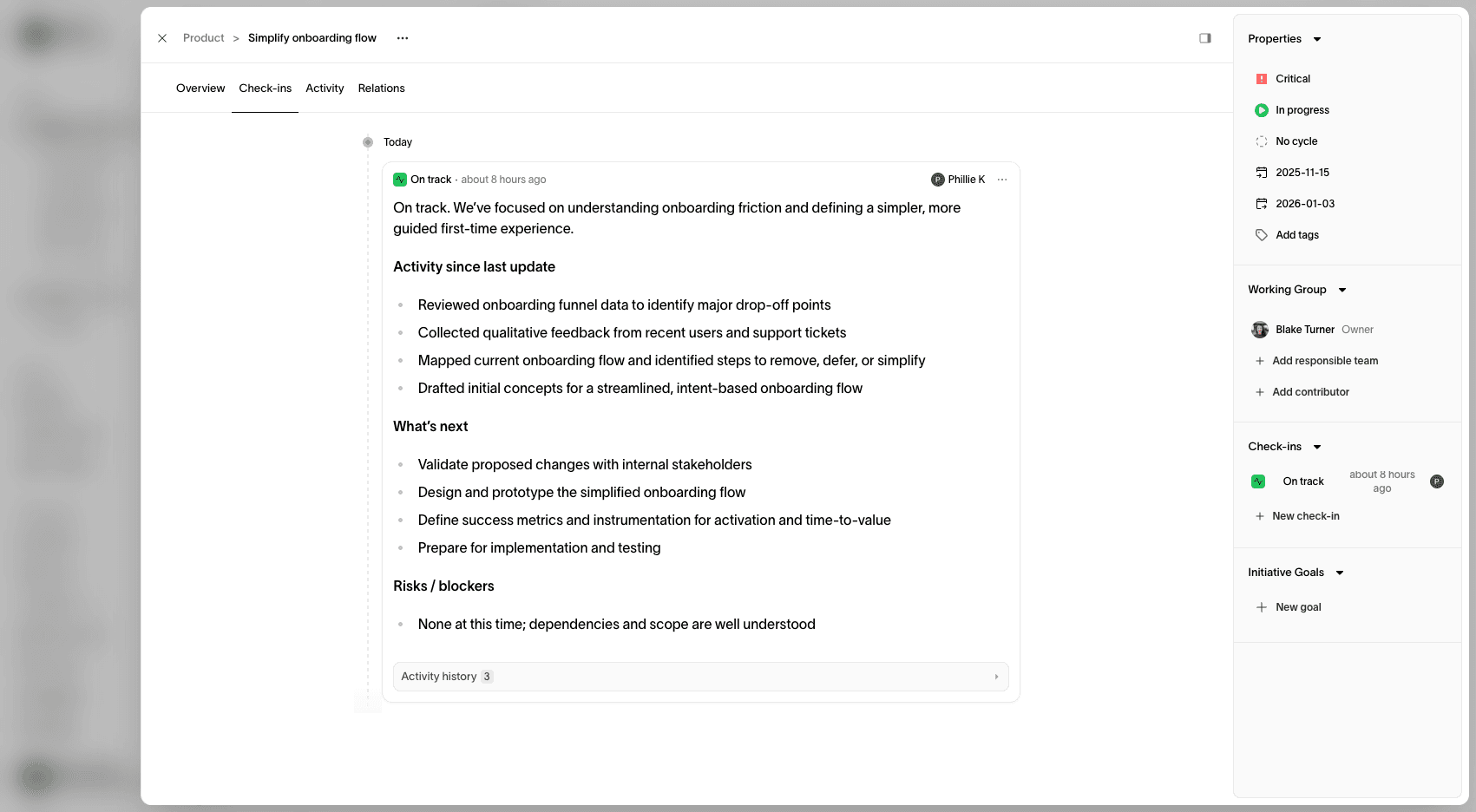This screenshot has width=1476, height=812.
Task: Click the green In progress status icon
Action: tap(1262, 110)
